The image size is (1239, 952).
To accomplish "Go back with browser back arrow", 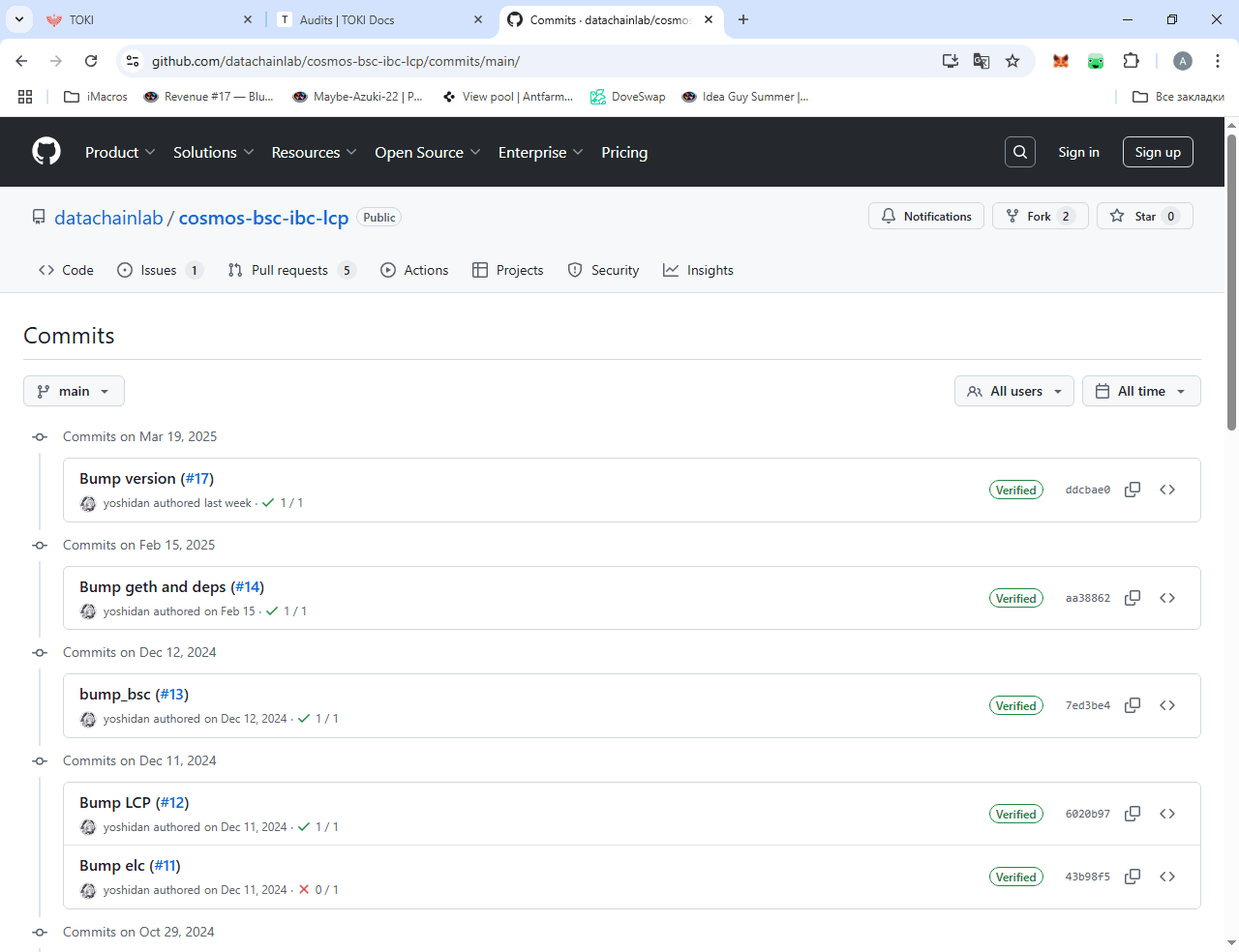I will click(x=21, y=61).
